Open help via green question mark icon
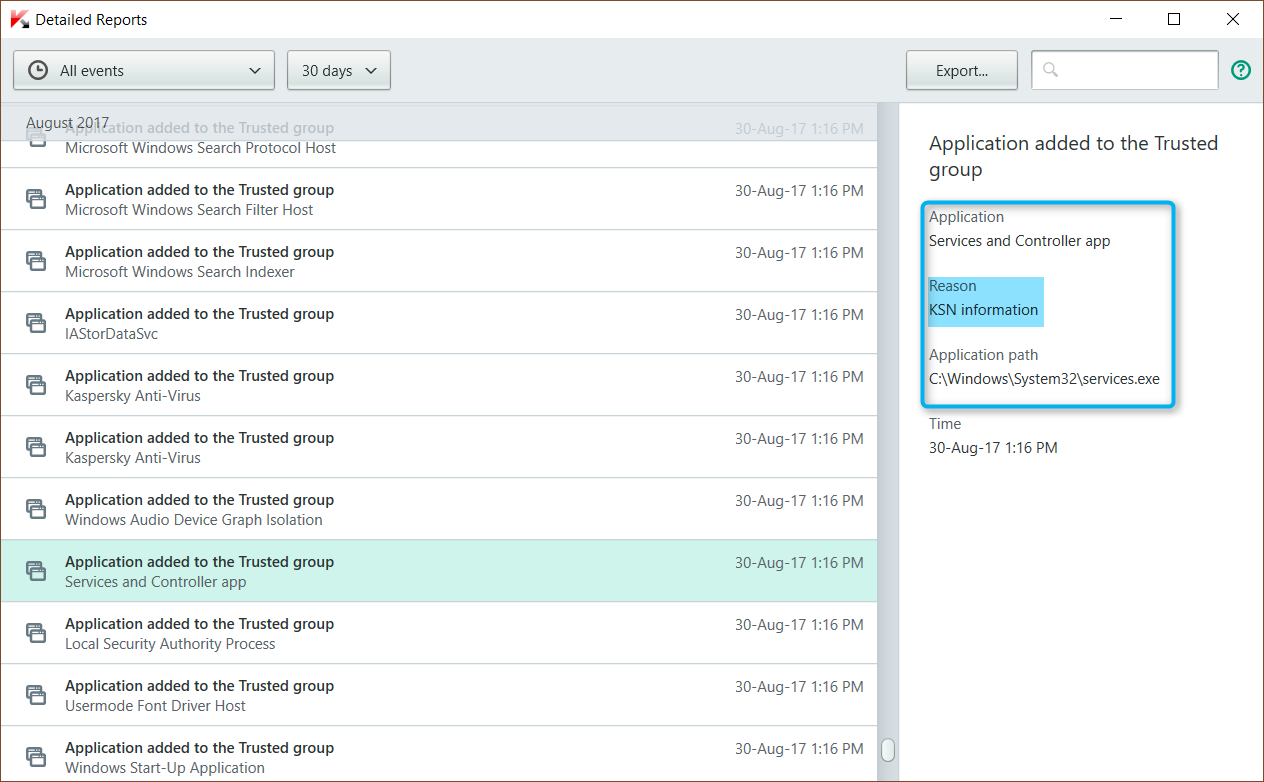Screen dimensions: 1264x782 click(1241, 70)
